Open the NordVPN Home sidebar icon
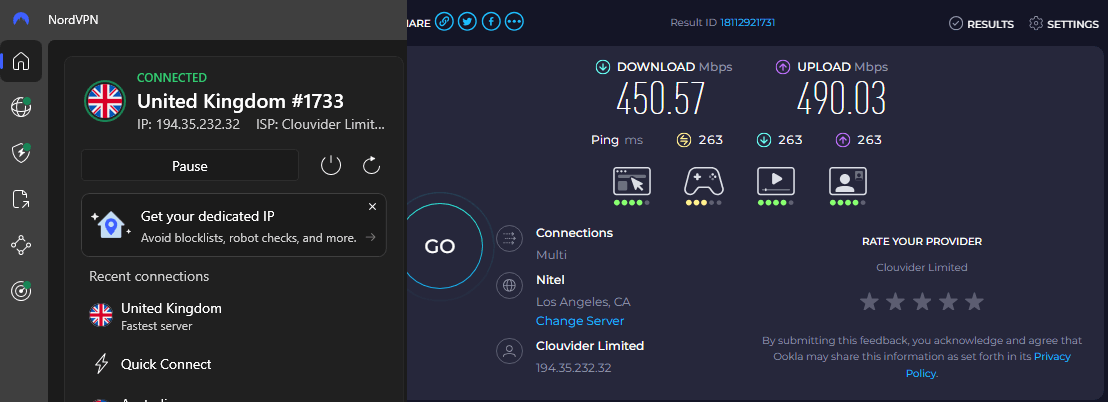The image size is (1108, 402). (21, 61)
